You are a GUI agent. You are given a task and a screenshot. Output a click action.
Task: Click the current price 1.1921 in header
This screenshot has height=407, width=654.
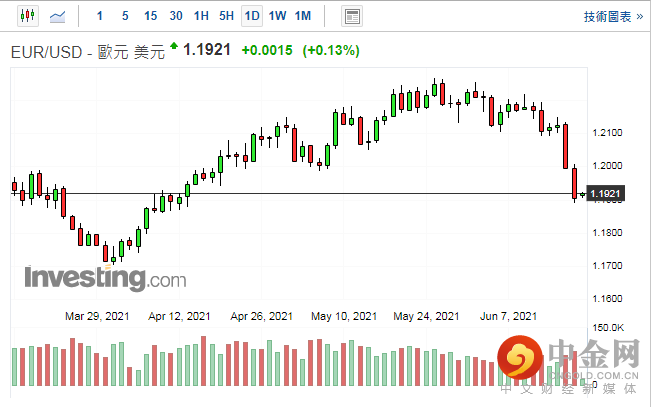pos(207,50)
